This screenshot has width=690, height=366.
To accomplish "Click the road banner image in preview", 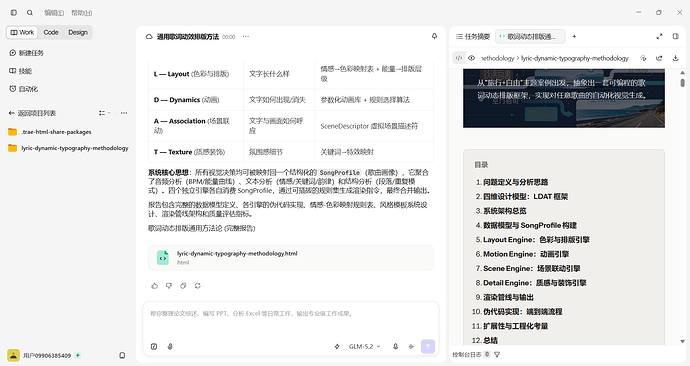I will [x=564, y=98].
